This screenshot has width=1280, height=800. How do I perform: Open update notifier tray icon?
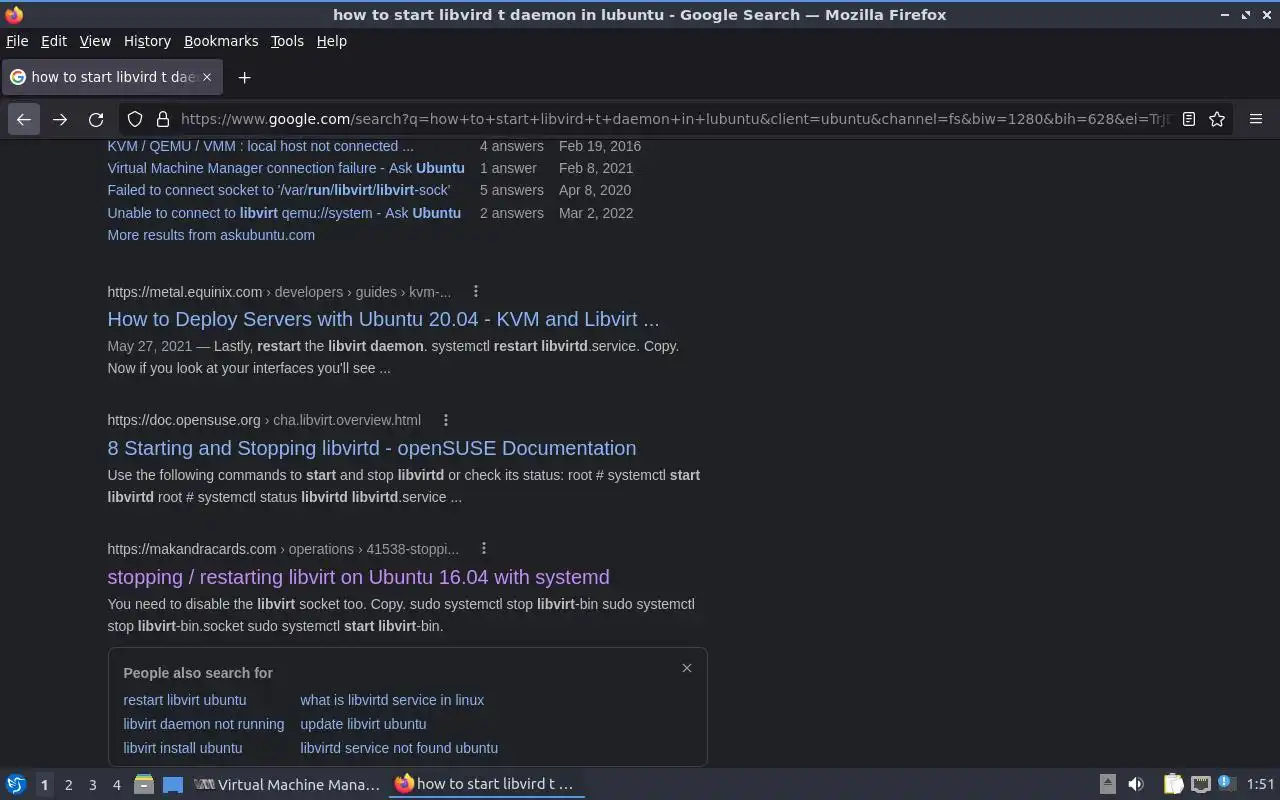coord(1227,785)
